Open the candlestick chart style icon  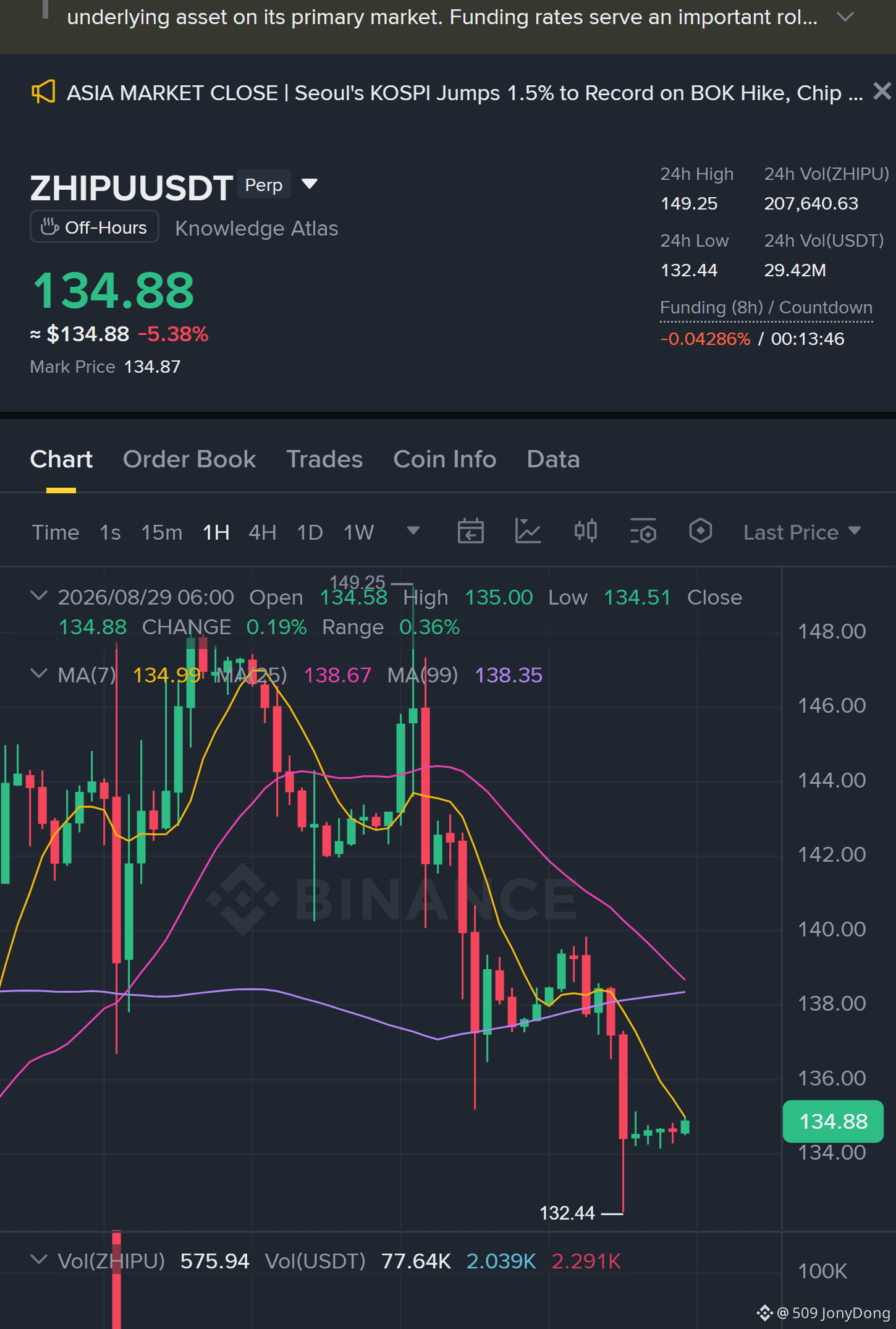tap(586, 531)
